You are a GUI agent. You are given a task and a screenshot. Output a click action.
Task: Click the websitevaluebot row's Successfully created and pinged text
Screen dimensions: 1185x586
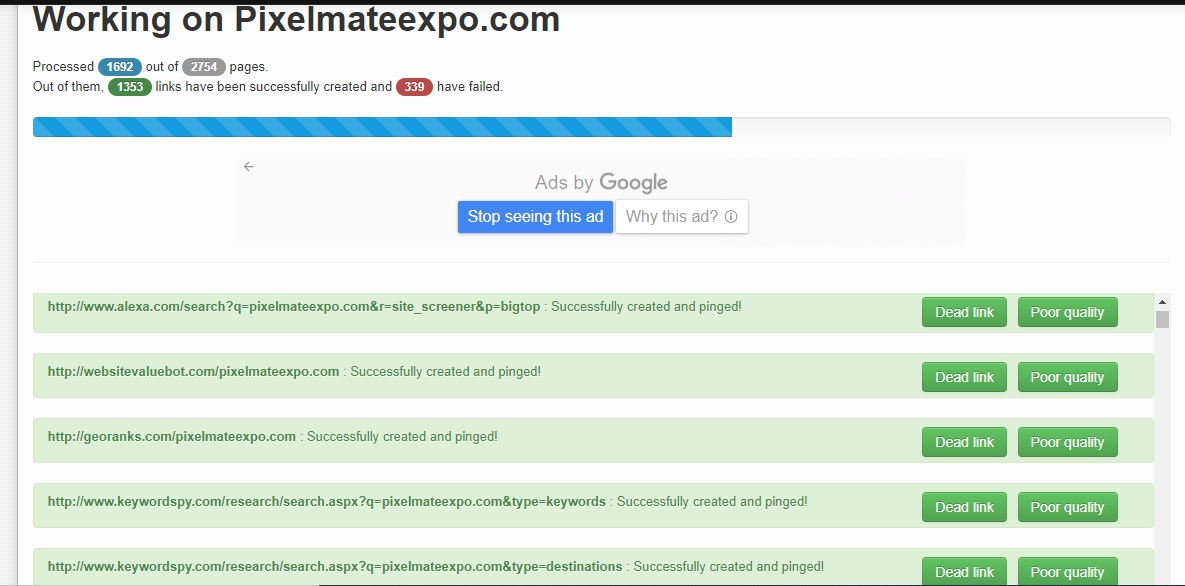[x=446, y=372]
